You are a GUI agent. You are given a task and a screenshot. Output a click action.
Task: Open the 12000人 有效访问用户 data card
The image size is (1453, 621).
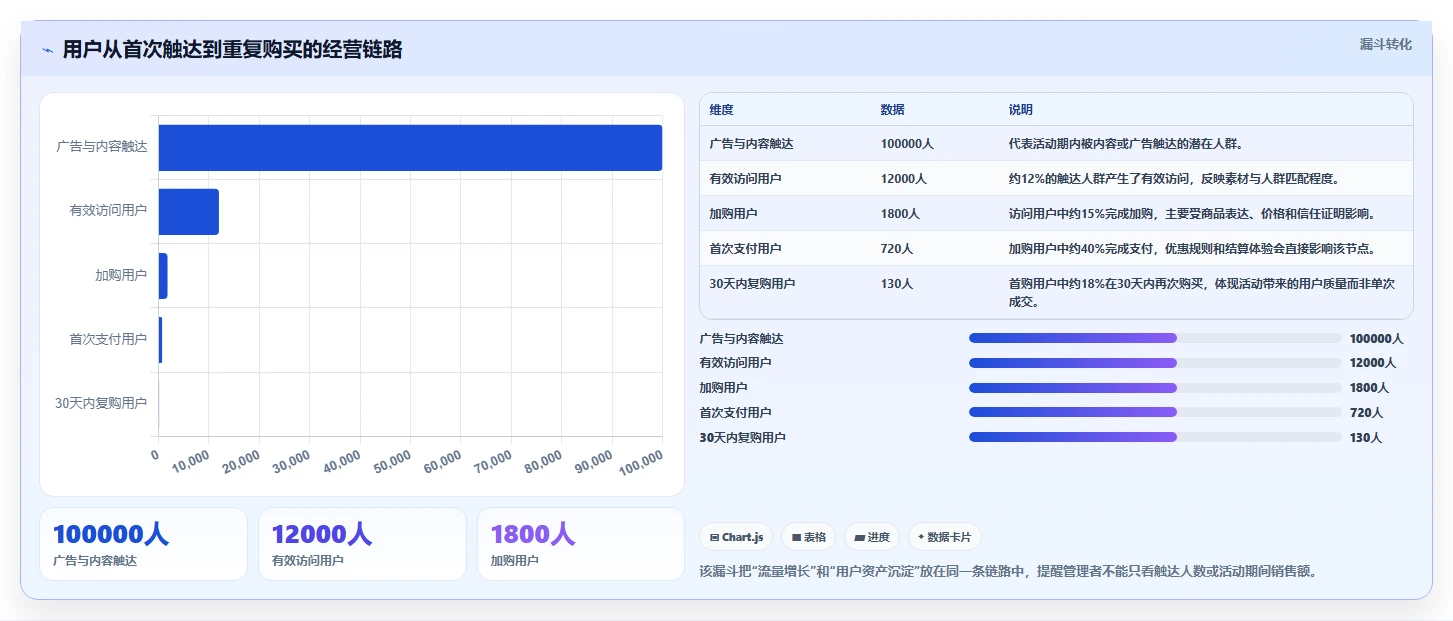[x=362, y=544]
